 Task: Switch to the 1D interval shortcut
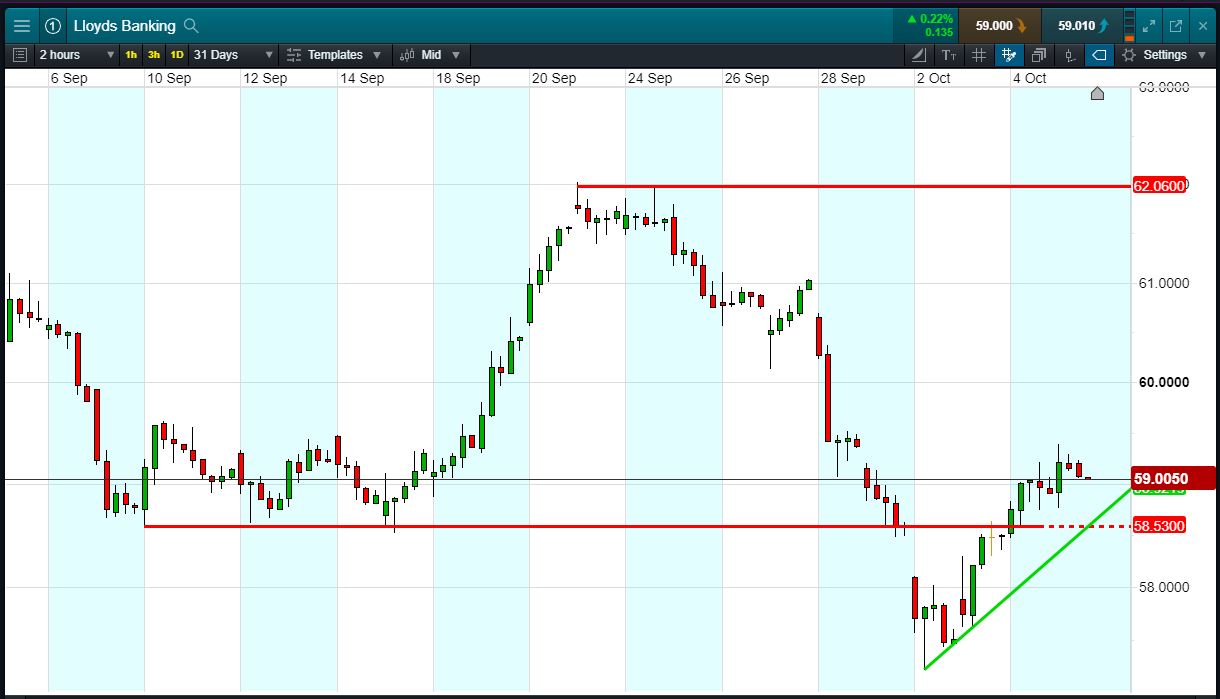(177, 55)
